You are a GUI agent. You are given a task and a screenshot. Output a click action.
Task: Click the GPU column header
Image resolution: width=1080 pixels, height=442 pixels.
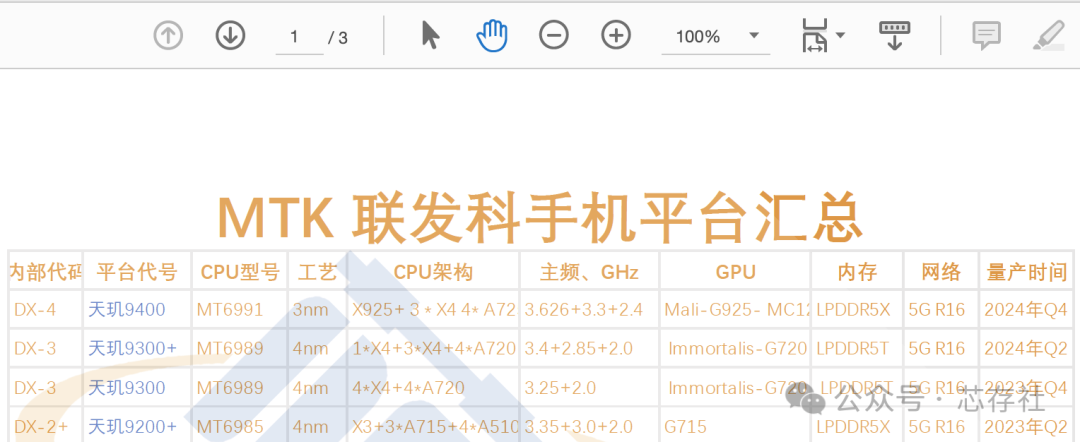[736, 272]
